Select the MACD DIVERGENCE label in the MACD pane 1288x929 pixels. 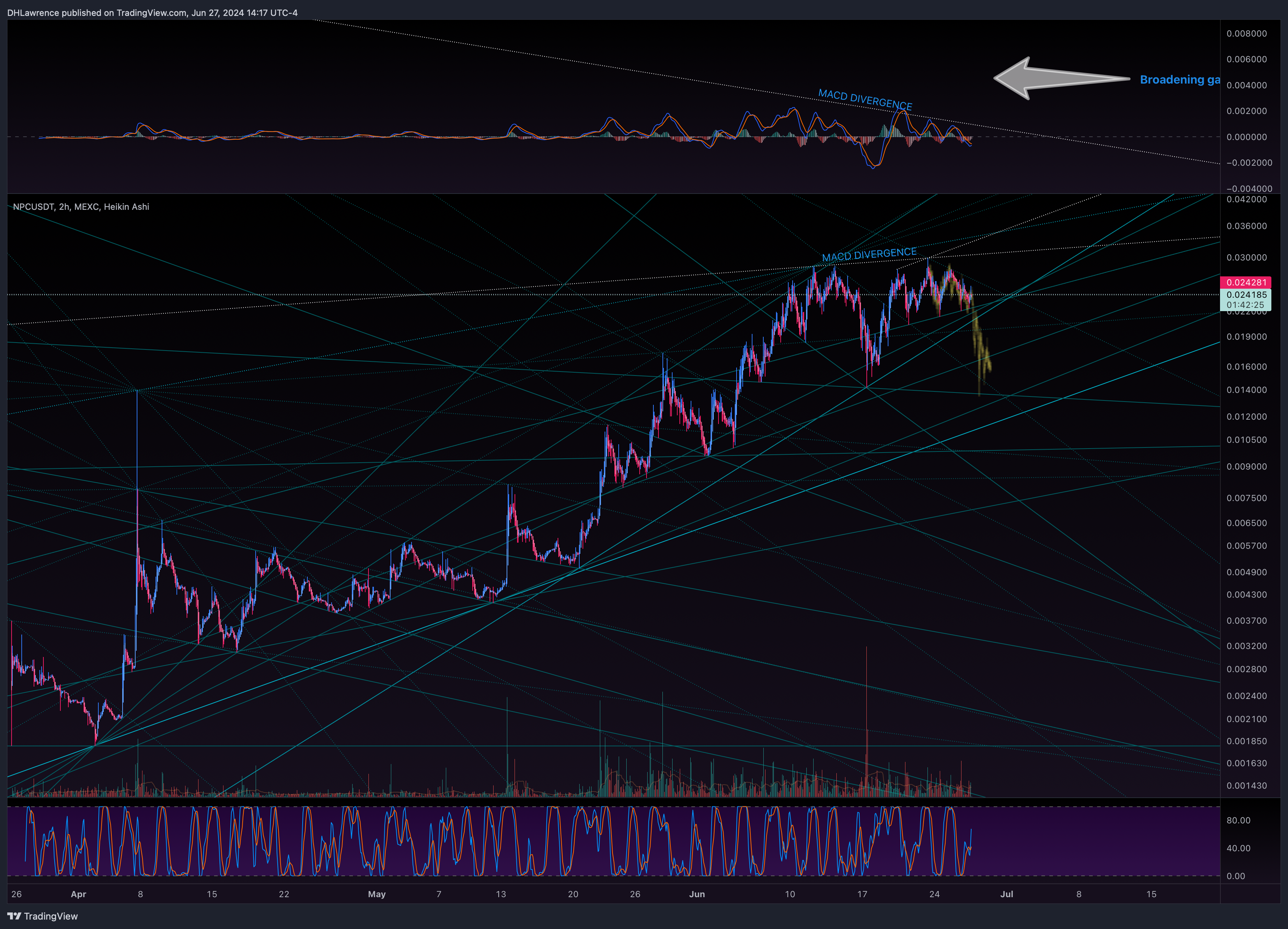click(x=865, y=99)
